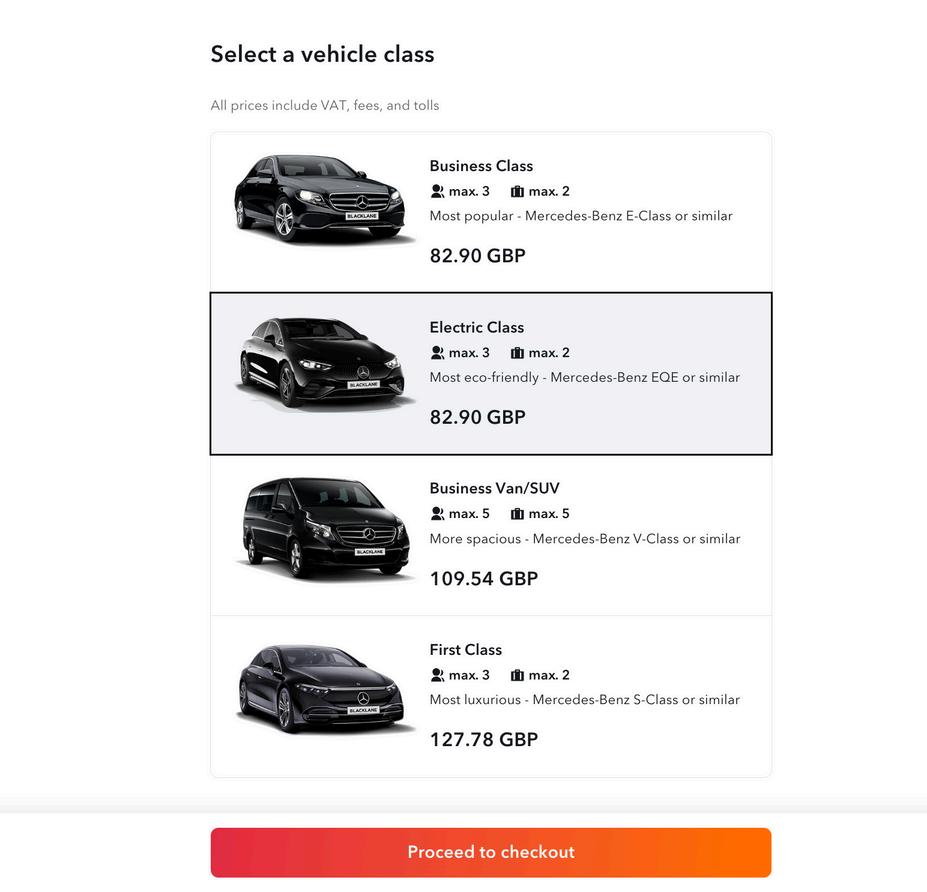Click the passenger icon in Business Van/SUV
This screenshot has width=927, height=892.
pos(437,514)
